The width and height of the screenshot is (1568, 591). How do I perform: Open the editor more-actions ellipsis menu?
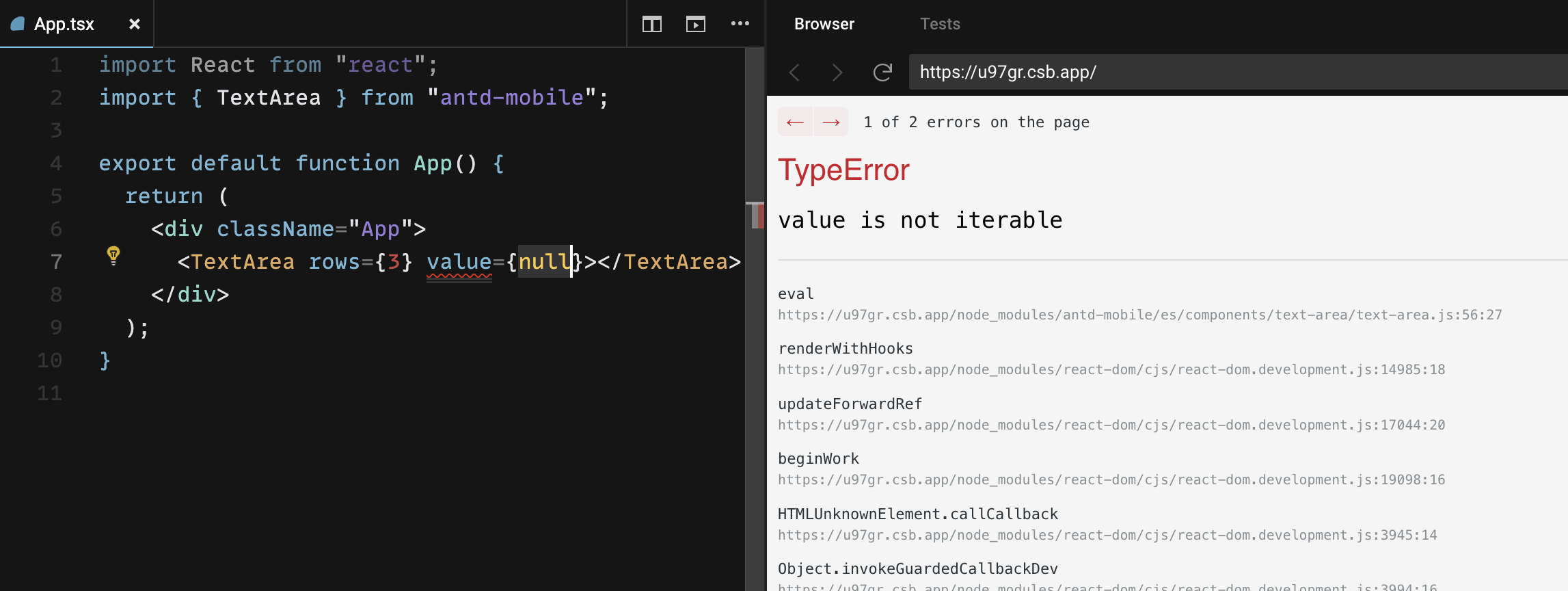click(x=740, y=24)
